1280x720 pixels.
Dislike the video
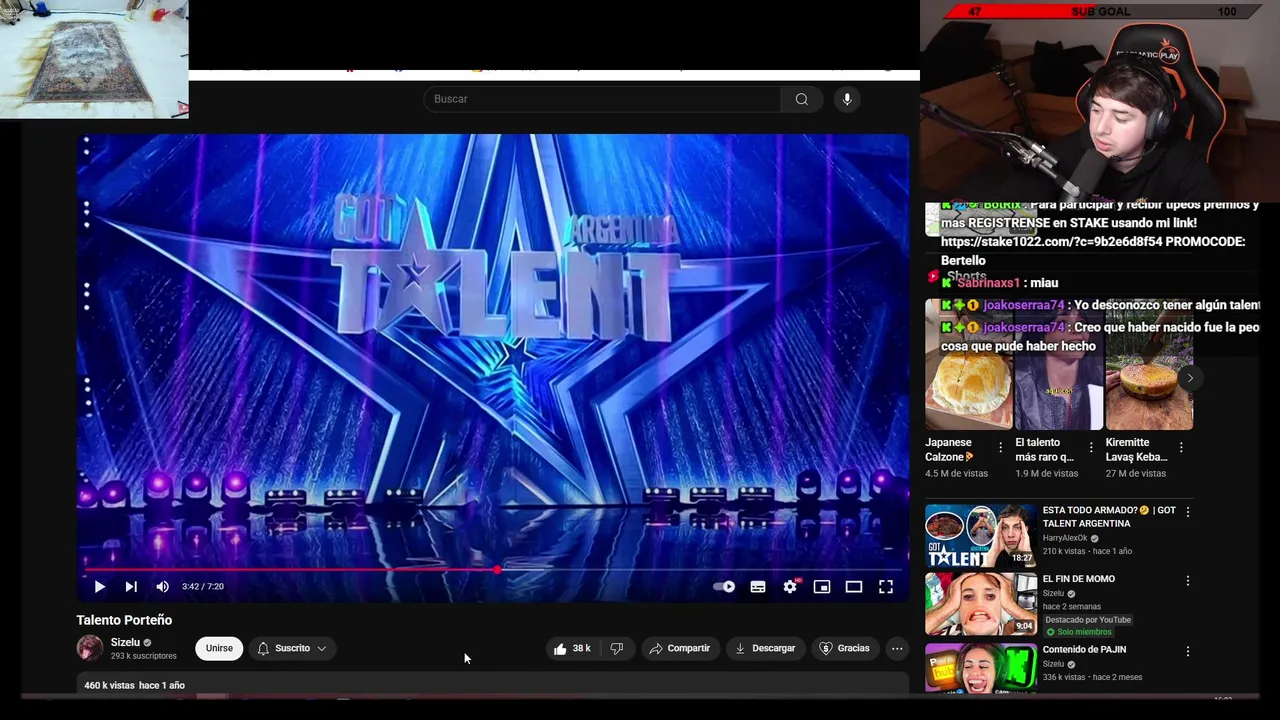coord(616,648)
